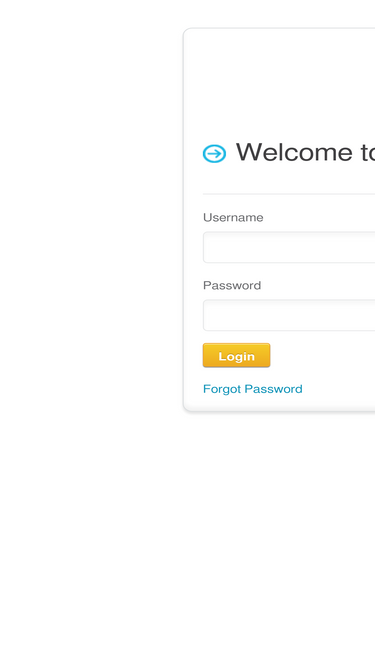Image resolution: width=375 pixels, height=667 pixels.
Task: Click the Welcome heading text
Action: 305,152
